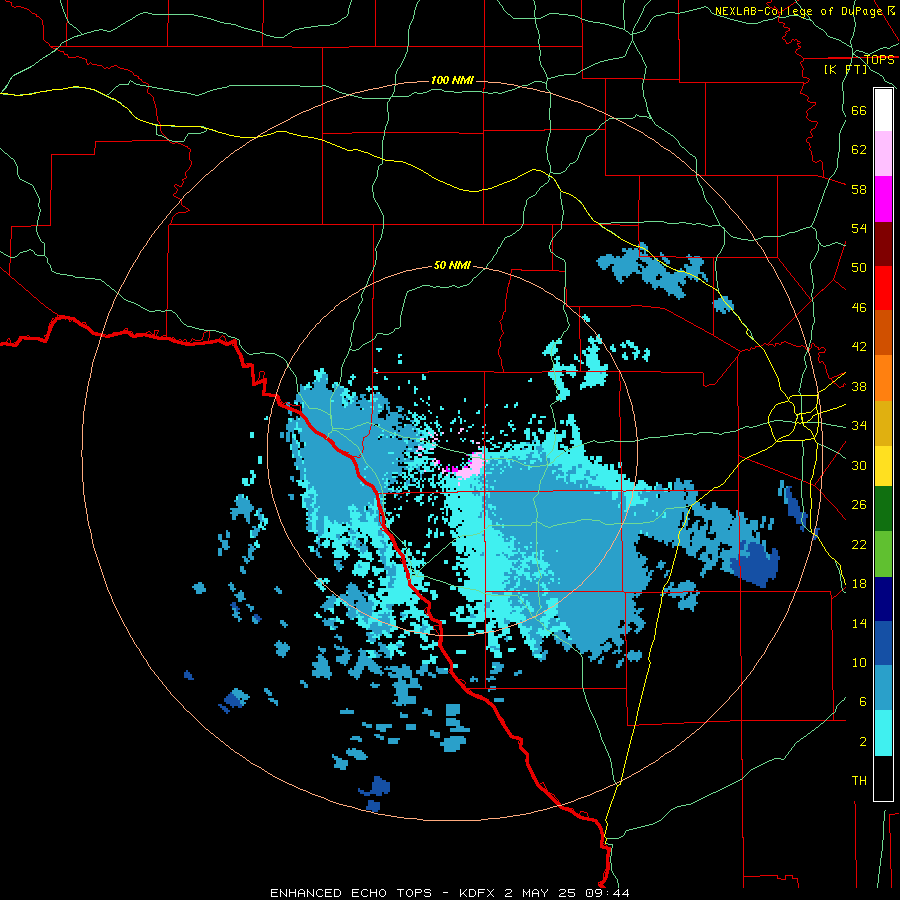Select the "KDFX" radar site identifier

click(x=478, y=893)
